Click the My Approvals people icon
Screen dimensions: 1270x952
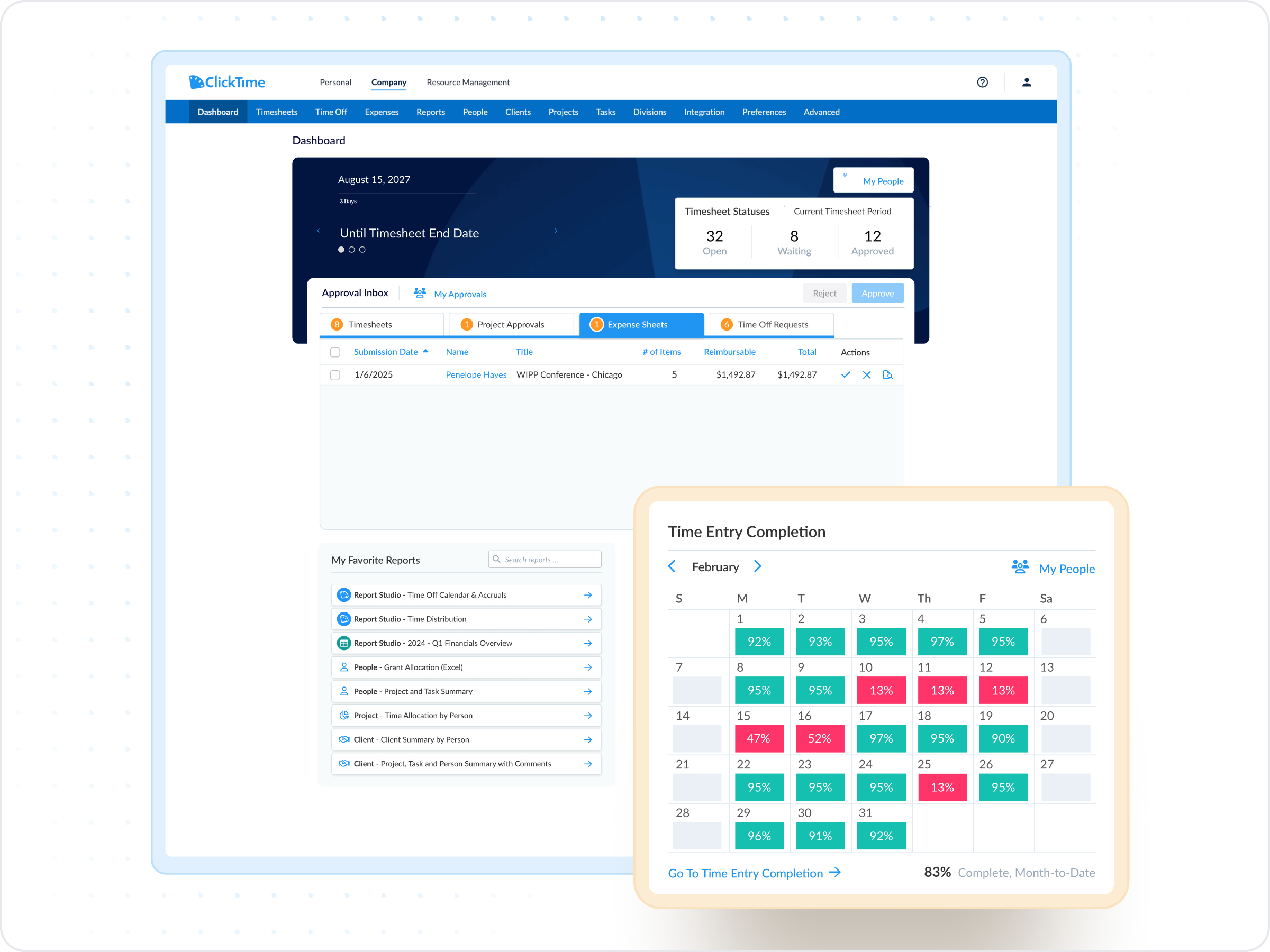tap(420, 293)
